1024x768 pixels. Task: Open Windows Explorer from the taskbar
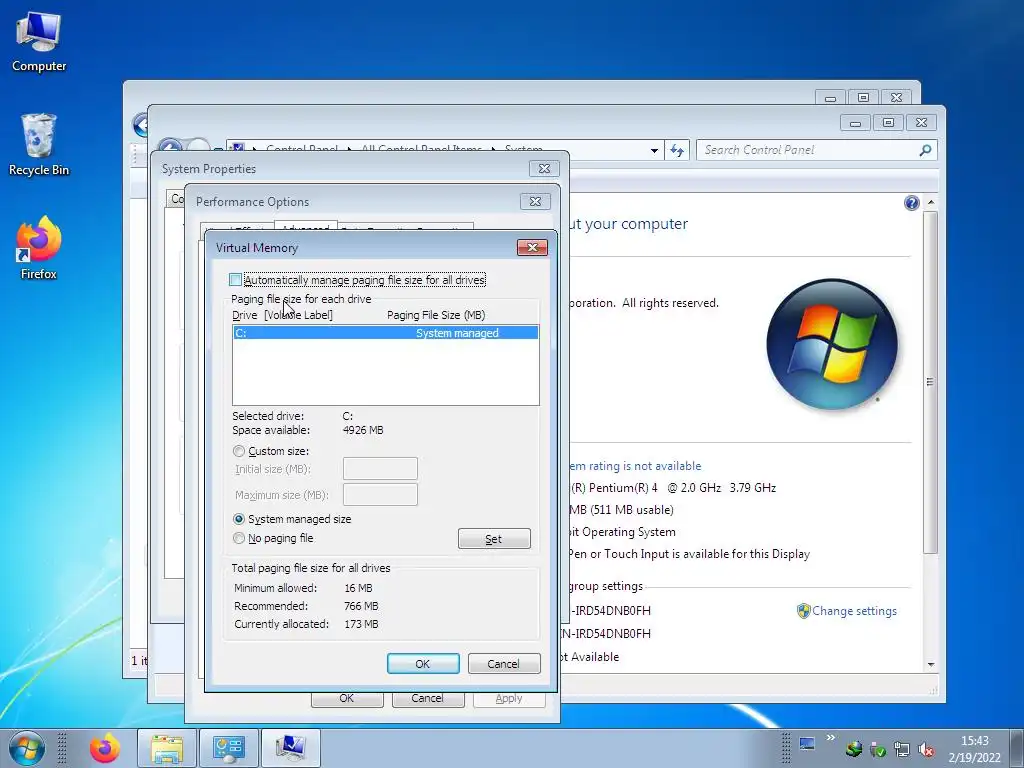pos(167,748)
